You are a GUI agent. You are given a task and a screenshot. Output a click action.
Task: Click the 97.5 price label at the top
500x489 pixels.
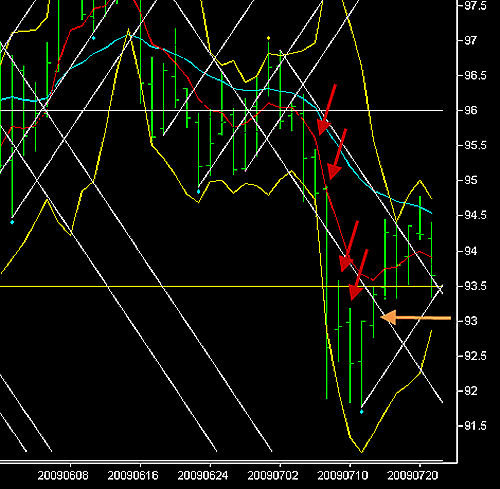pyautogui.click(x=476, y=6)
